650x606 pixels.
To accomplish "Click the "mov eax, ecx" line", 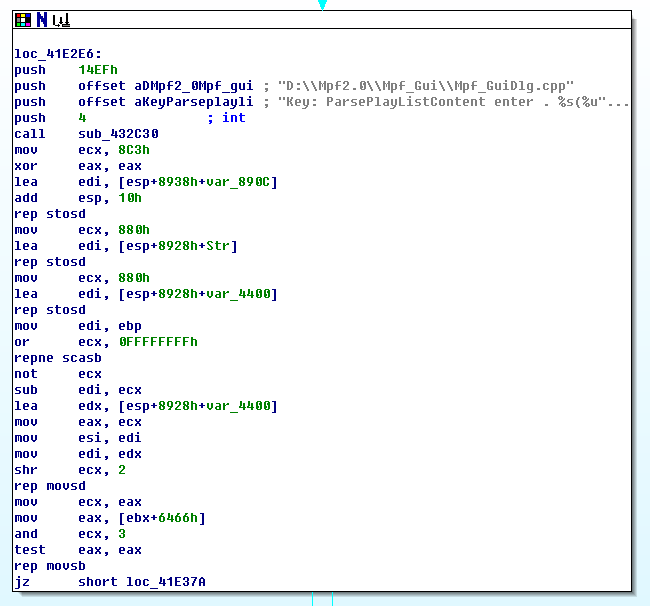I will 78,422.
